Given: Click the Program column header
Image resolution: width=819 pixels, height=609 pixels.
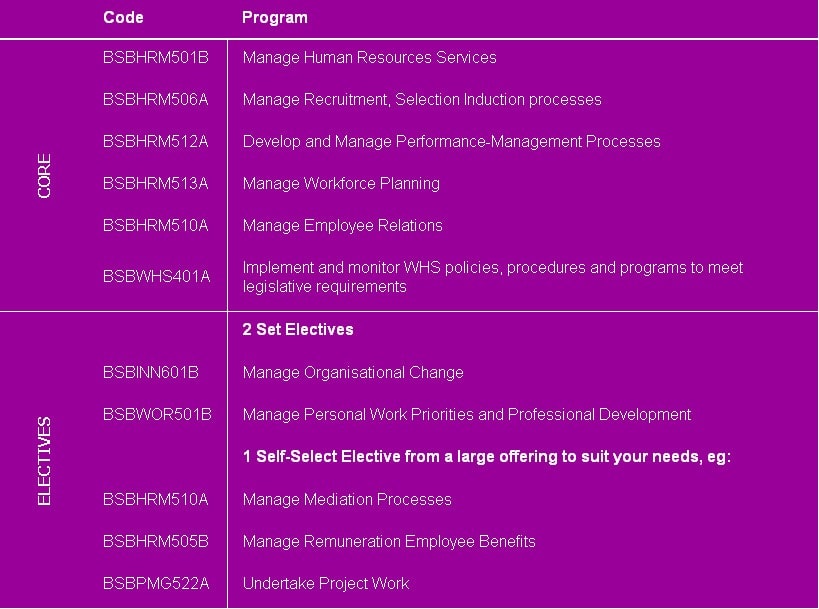Looking at the screenshot, I should (x=275, y=18).
